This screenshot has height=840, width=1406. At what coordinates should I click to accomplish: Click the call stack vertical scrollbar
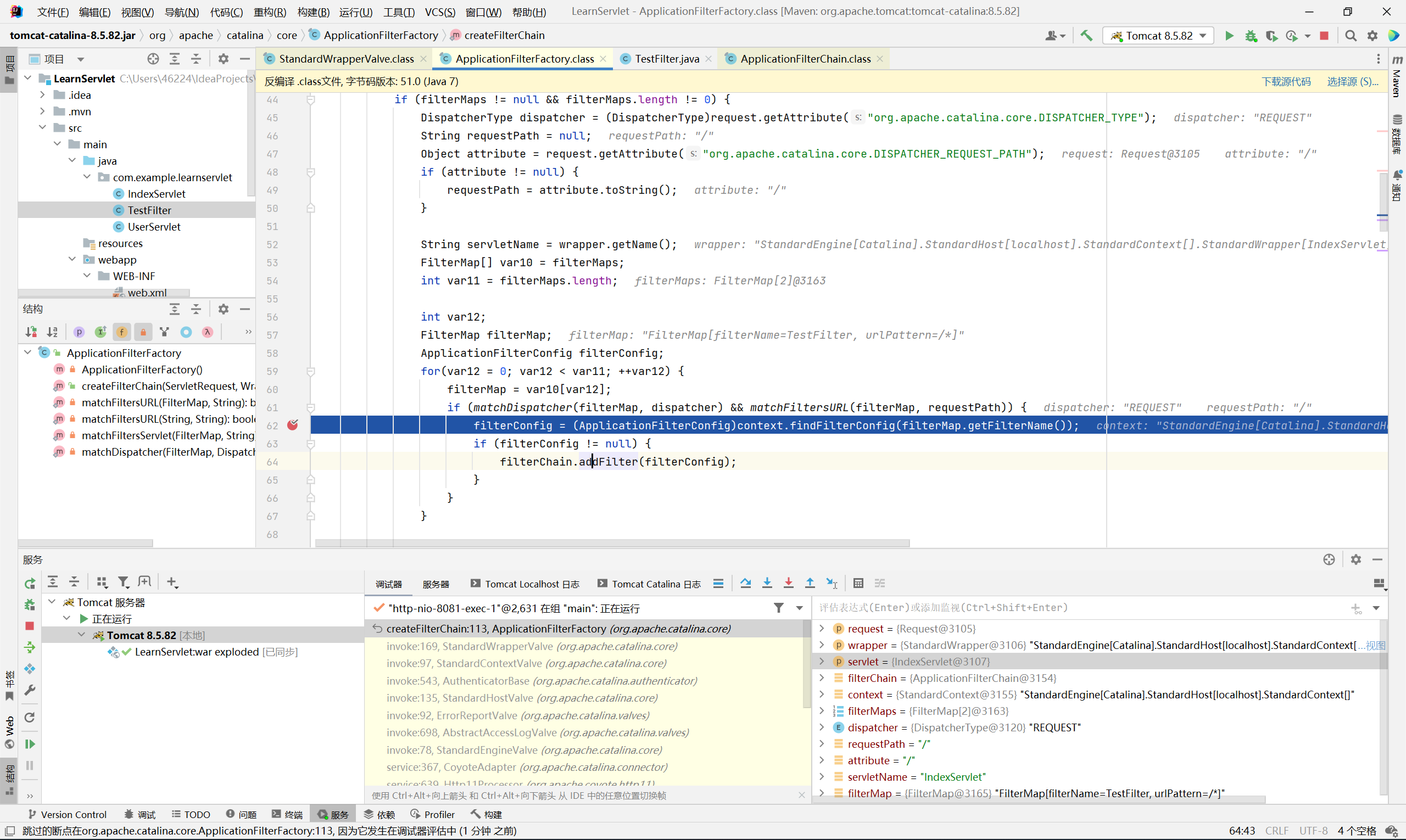807,663
